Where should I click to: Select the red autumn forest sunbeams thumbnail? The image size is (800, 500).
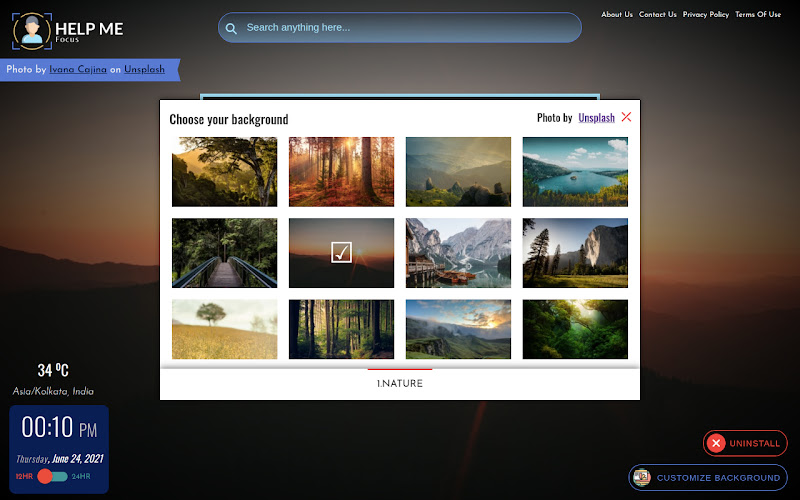coord(341,171)
